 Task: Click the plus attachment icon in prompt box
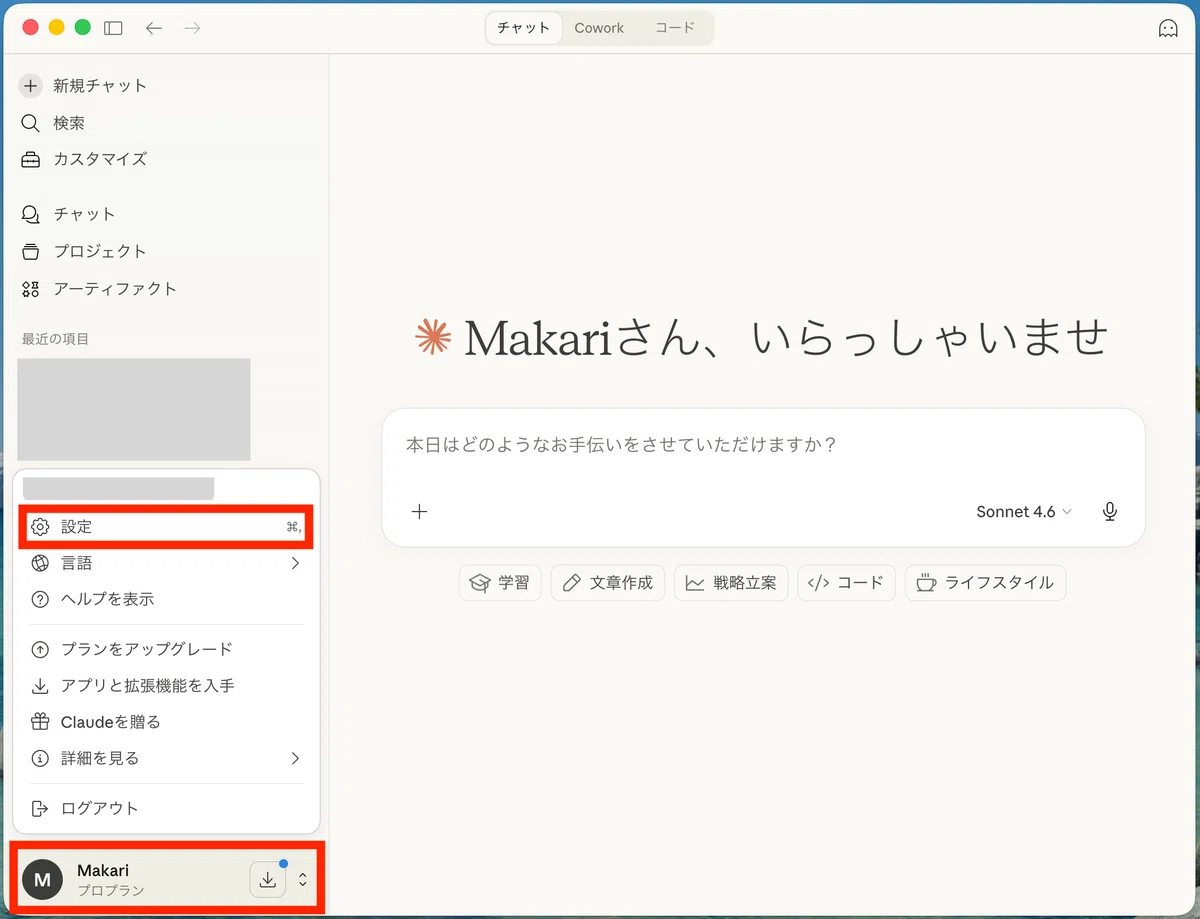pyautogui.click(x=419, y=512)
